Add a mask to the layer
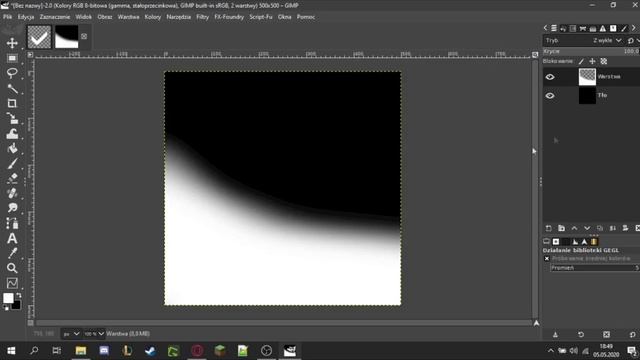 click(625, 228)
